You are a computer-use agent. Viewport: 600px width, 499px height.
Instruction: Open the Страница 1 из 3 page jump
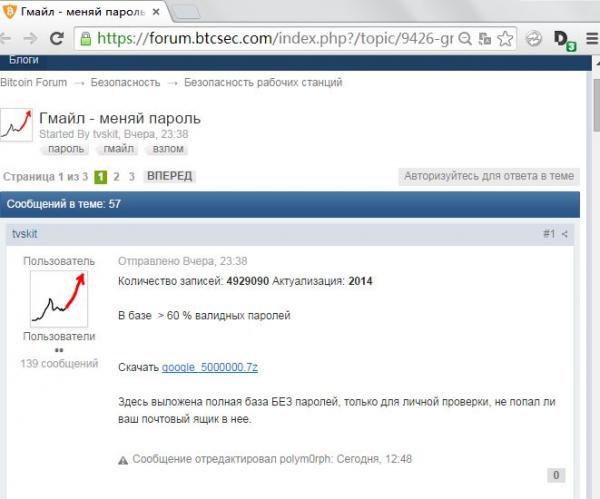click(45, 177)
